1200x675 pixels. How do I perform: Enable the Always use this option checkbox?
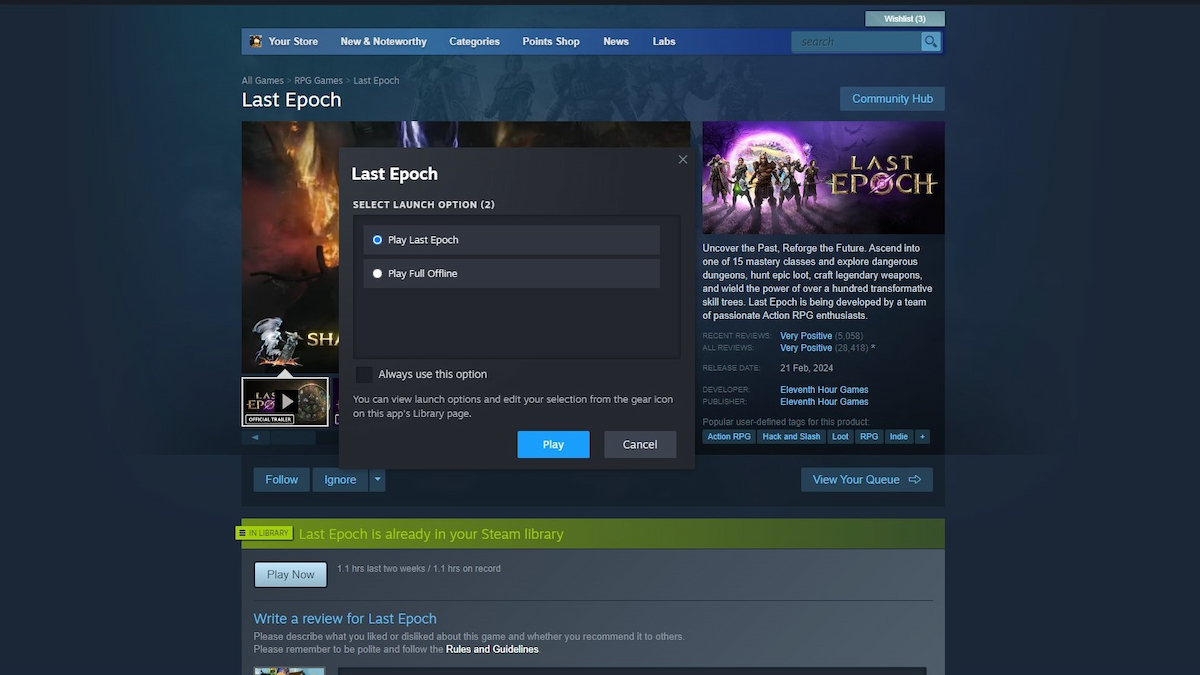coord(364,374)
